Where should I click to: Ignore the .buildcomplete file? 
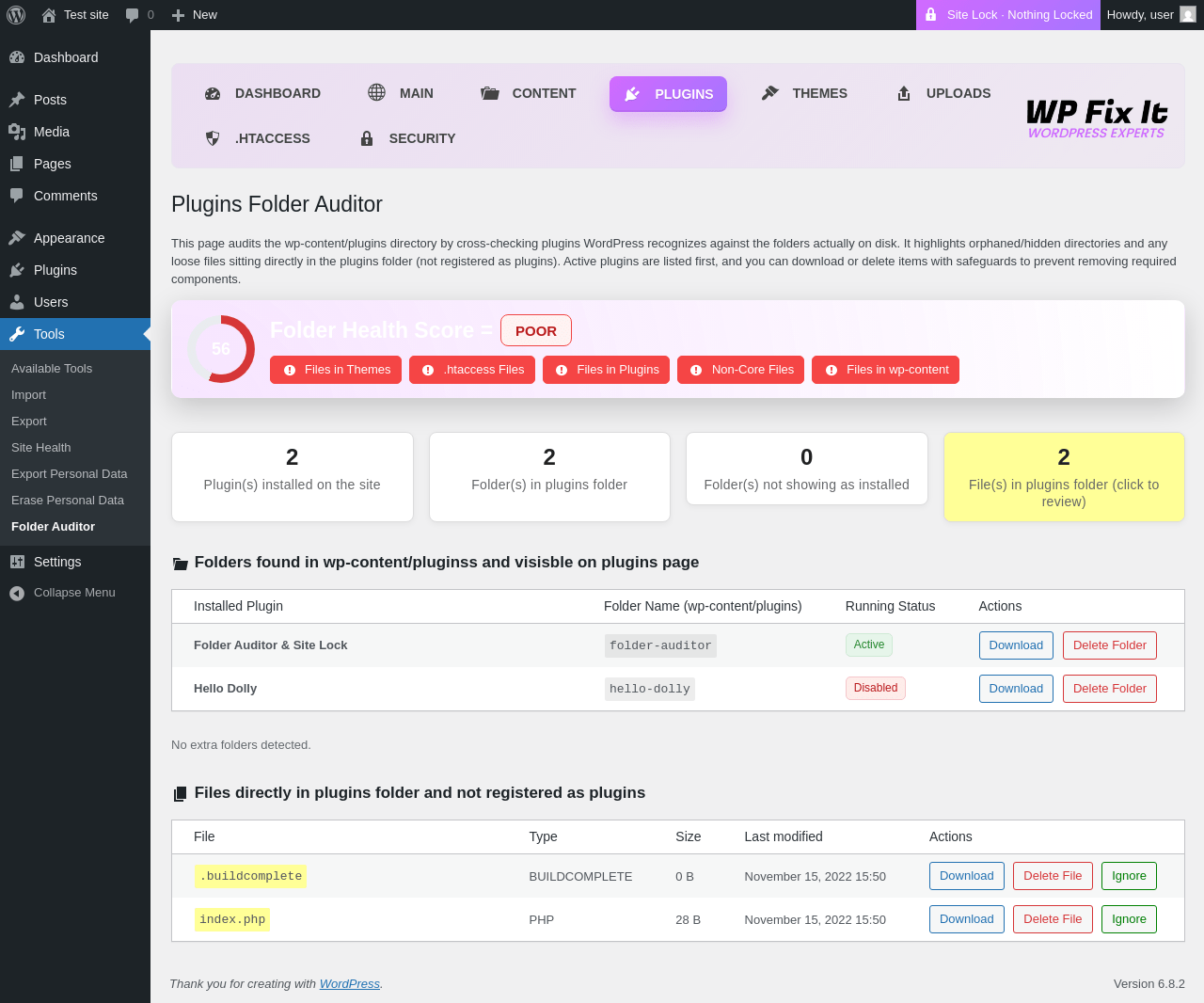(x=1129, y=876)
